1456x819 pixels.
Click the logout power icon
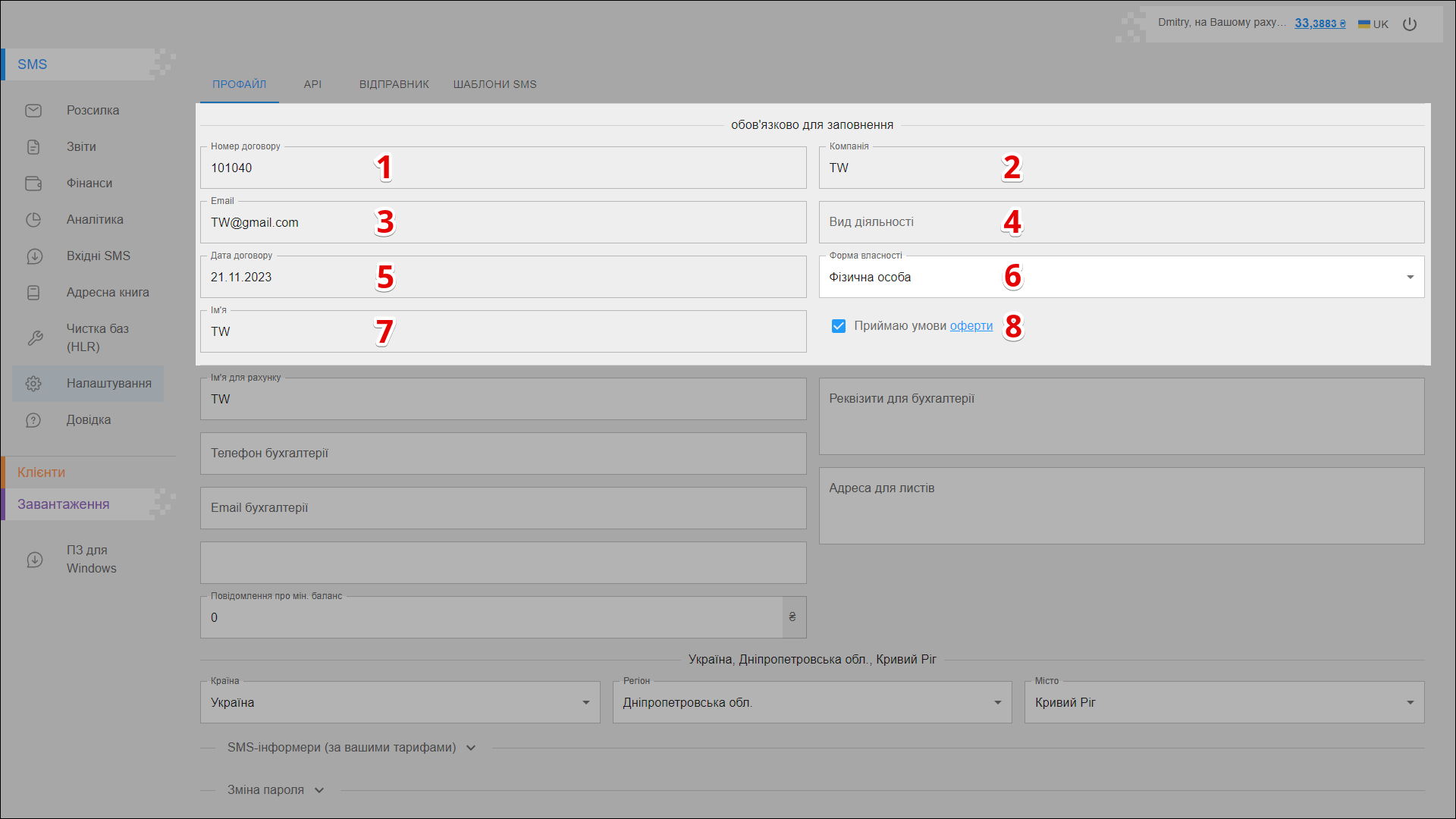1410,24
